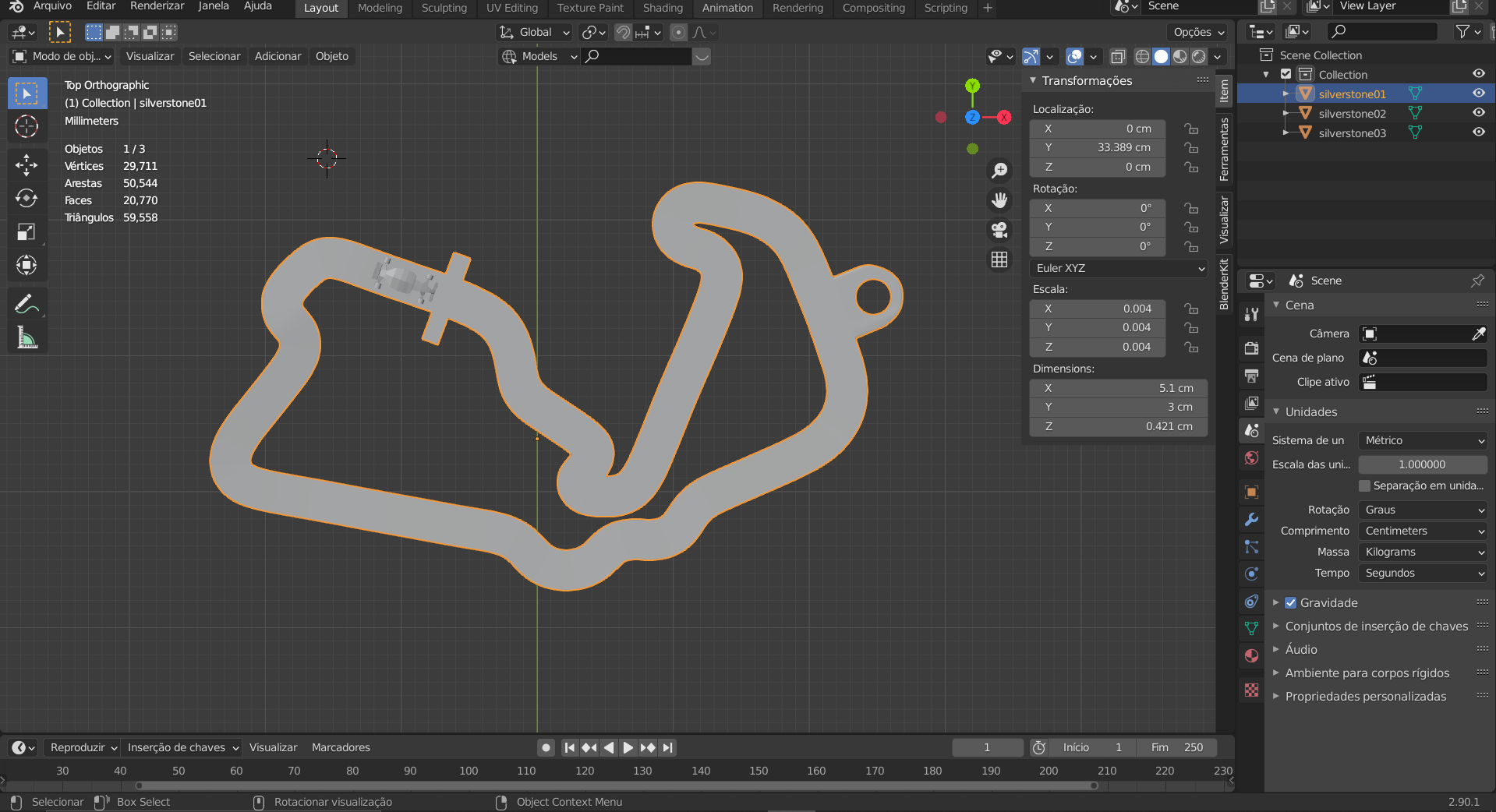This screenshot has width=1496, height=812.
Task: Click the Localização Y value field
Action: point(1098,147)
